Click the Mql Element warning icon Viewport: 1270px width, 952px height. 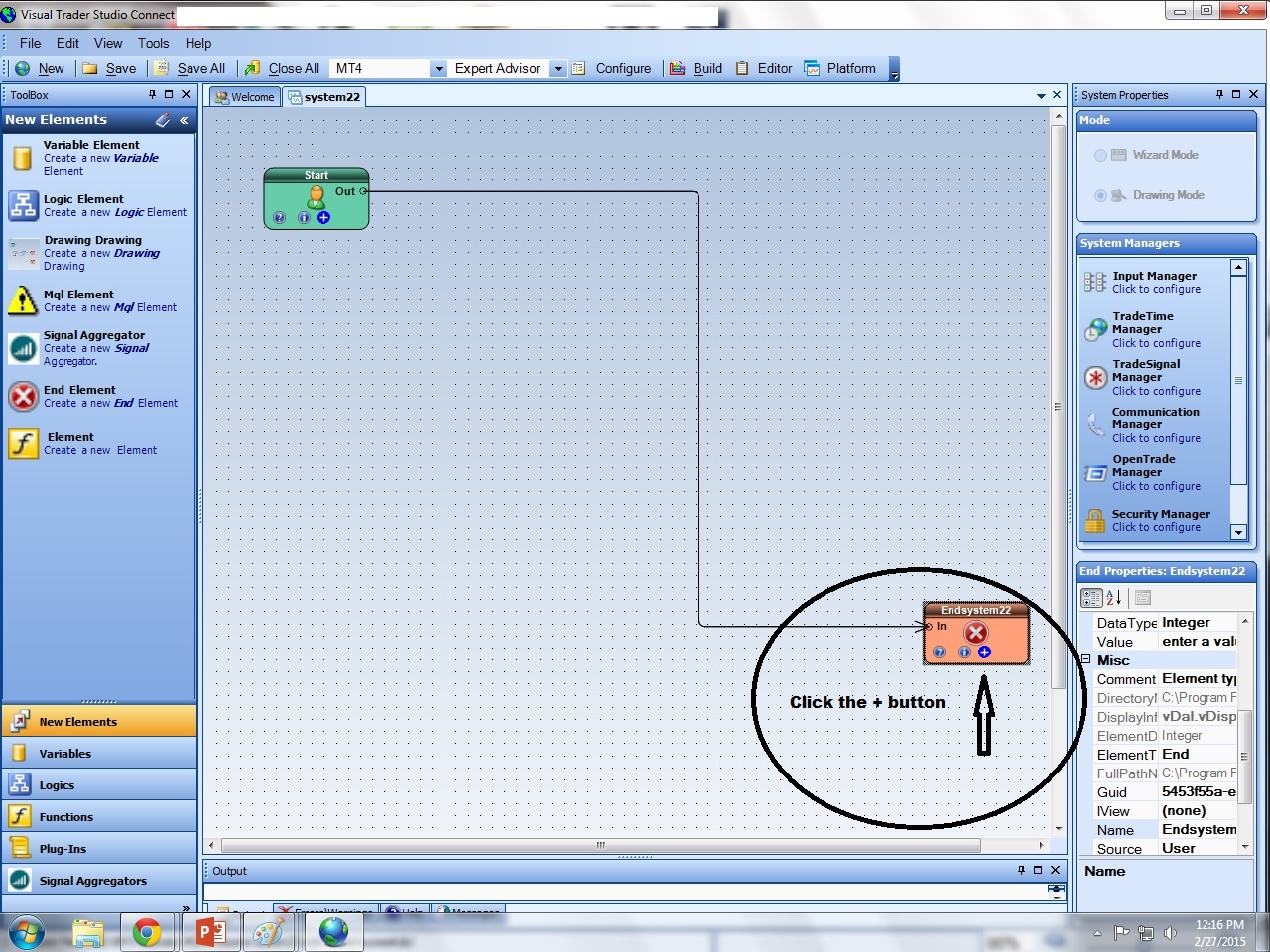point(23,300)
